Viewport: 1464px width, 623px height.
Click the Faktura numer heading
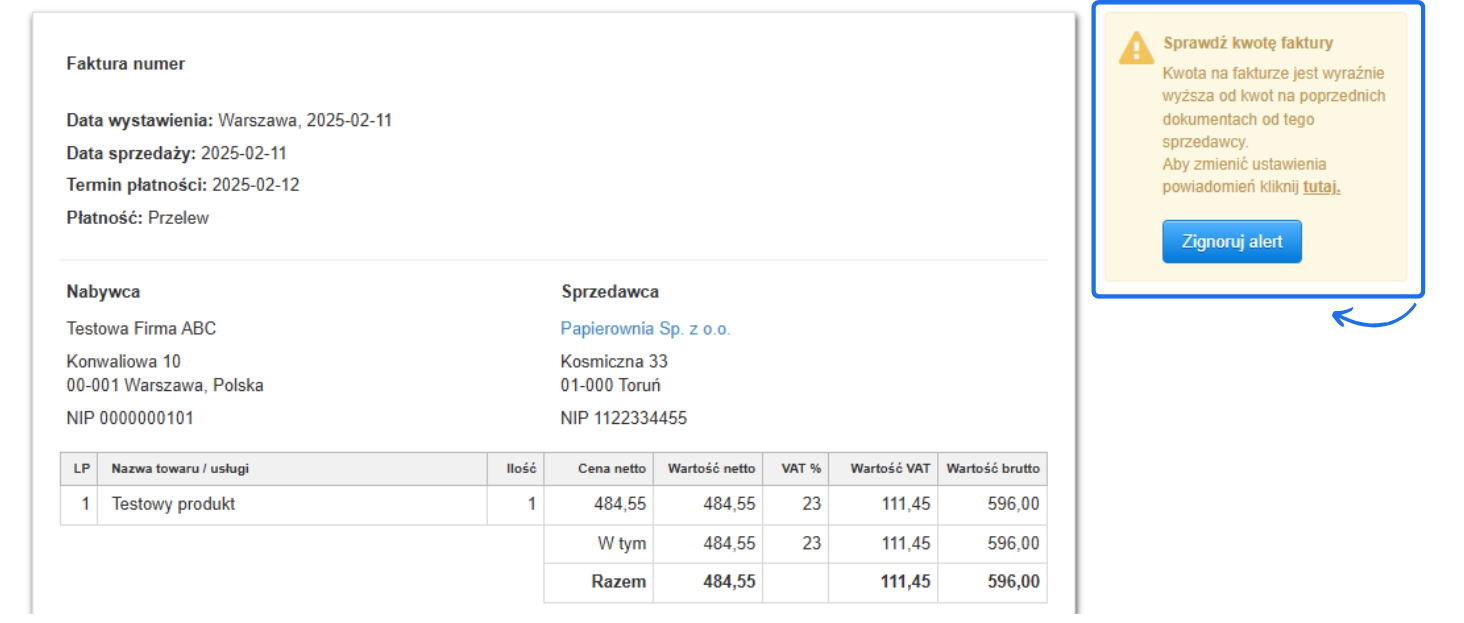point(126,64)
